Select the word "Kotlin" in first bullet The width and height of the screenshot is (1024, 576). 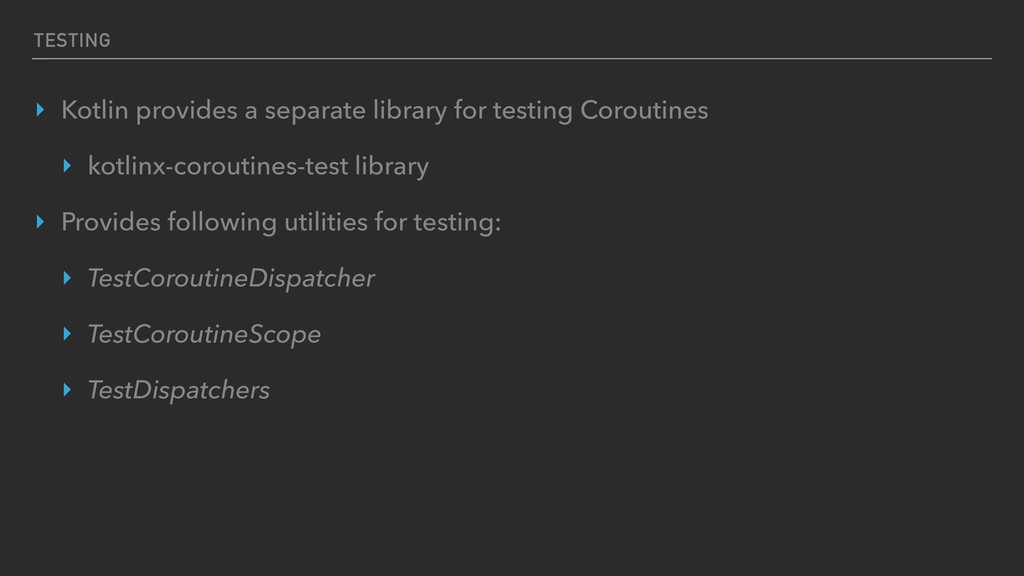pos(95,110)
